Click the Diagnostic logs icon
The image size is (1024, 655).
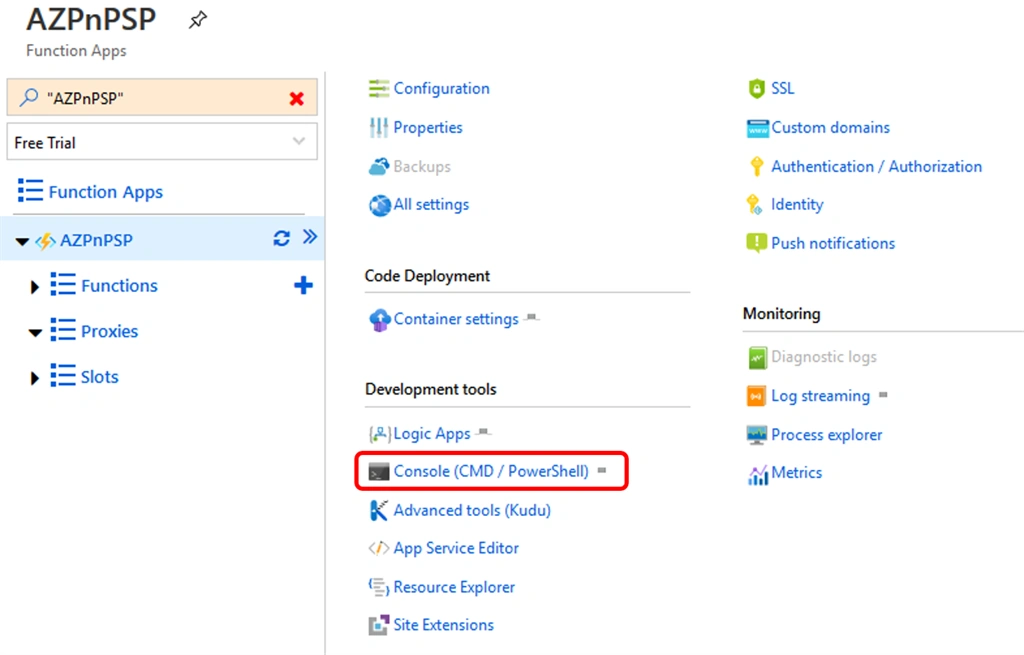point(758,358)
